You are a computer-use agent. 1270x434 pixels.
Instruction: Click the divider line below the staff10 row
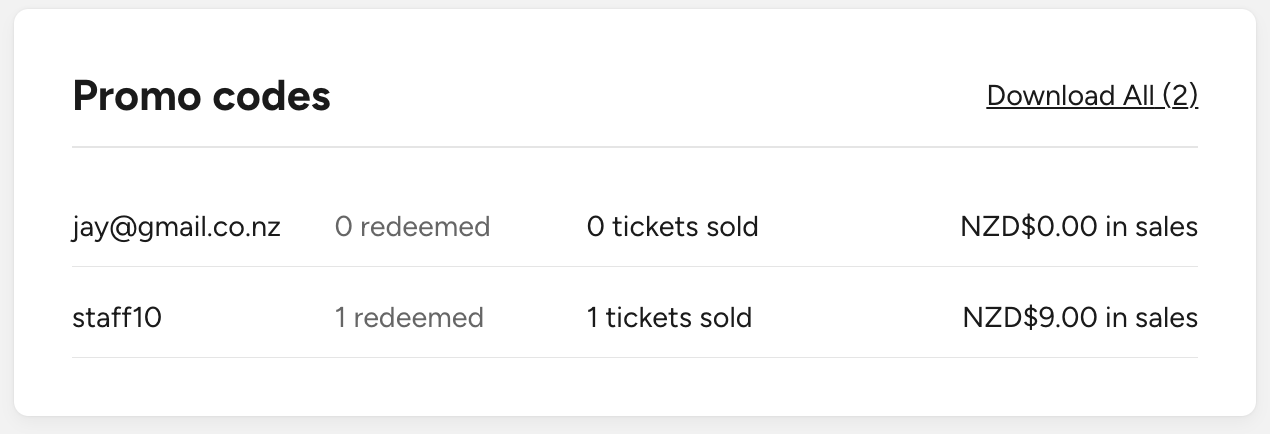[x=635, y=357]
